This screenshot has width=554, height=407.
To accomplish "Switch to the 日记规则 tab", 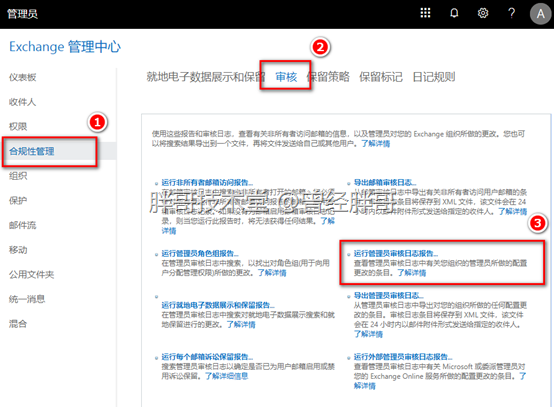I will coord(434,77).
